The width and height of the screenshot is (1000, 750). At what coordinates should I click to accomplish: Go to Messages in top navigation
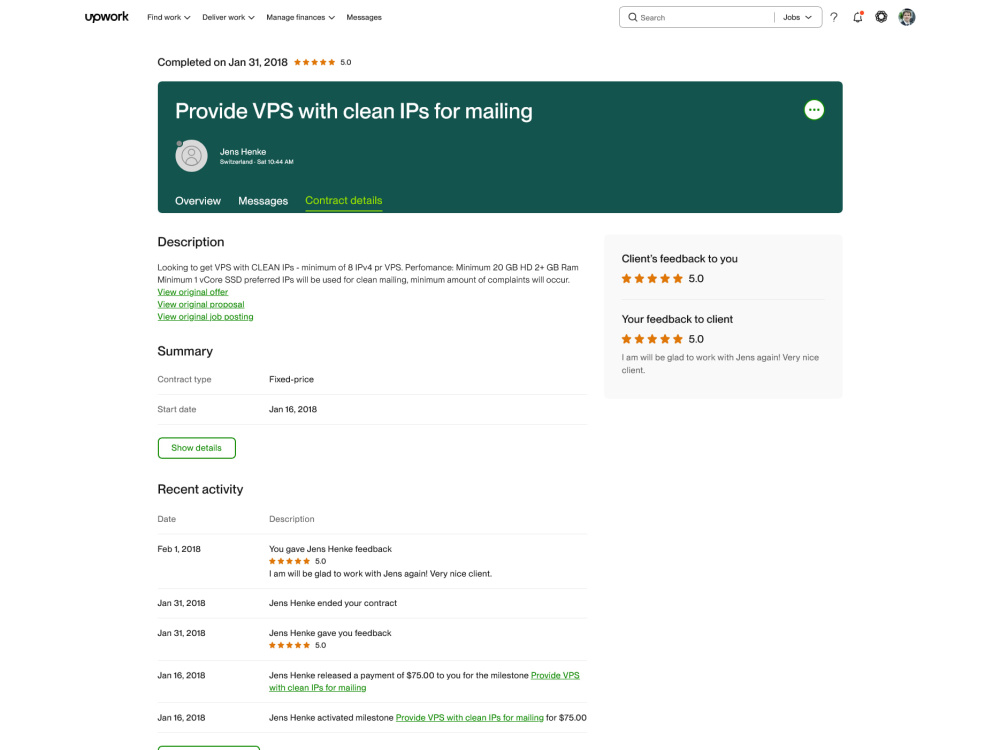[x=364, y=17]
